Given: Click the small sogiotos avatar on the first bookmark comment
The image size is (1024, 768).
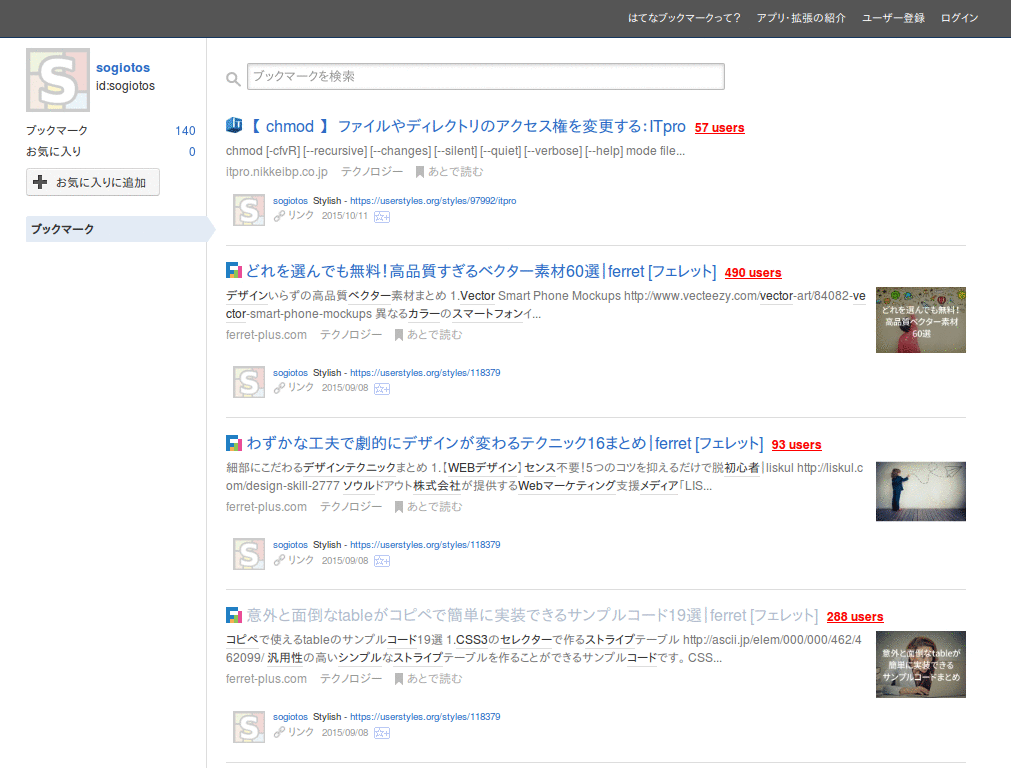Looking at the screenshot, I should 249,210.
